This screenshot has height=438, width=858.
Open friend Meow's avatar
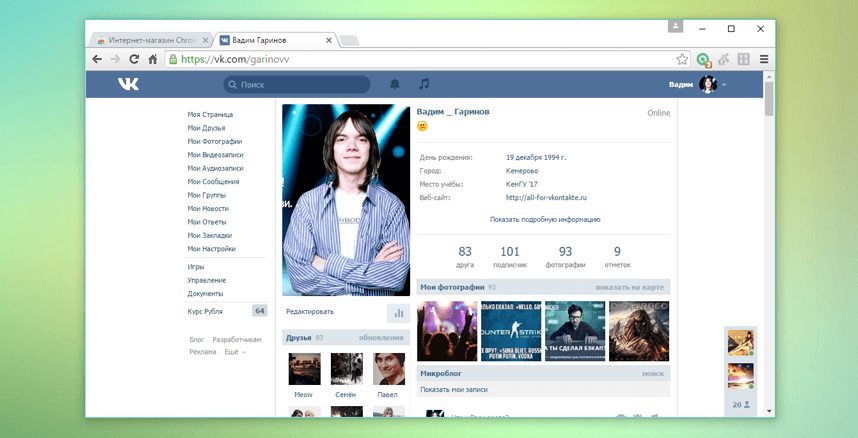(304, 369)
